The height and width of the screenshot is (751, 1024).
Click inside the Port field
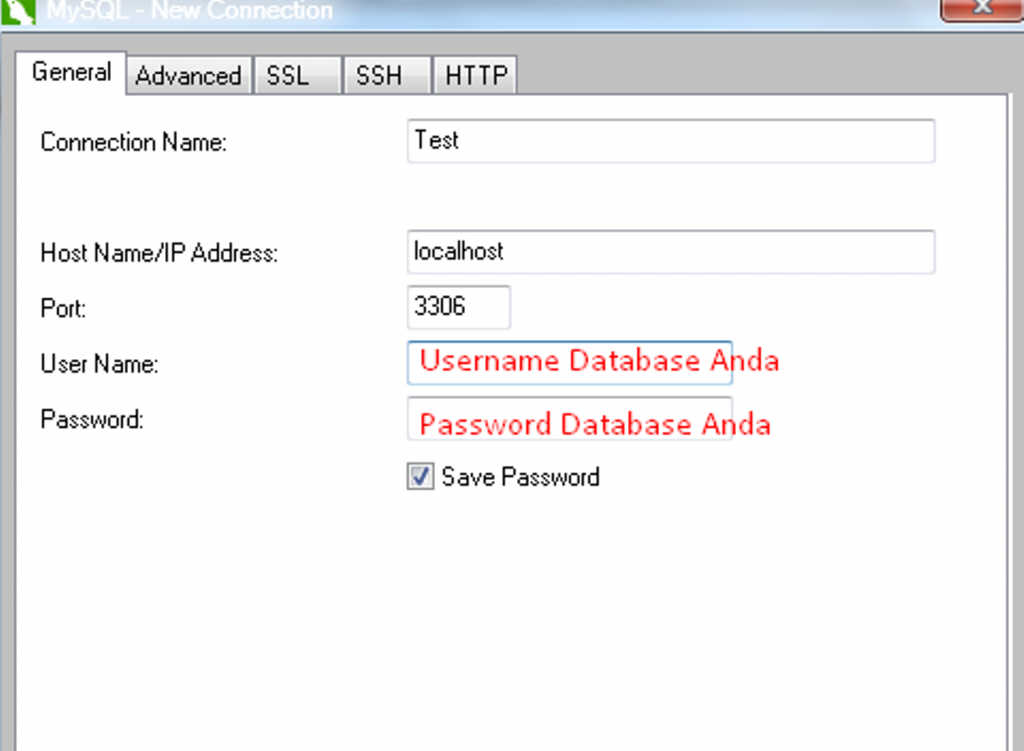458,307
